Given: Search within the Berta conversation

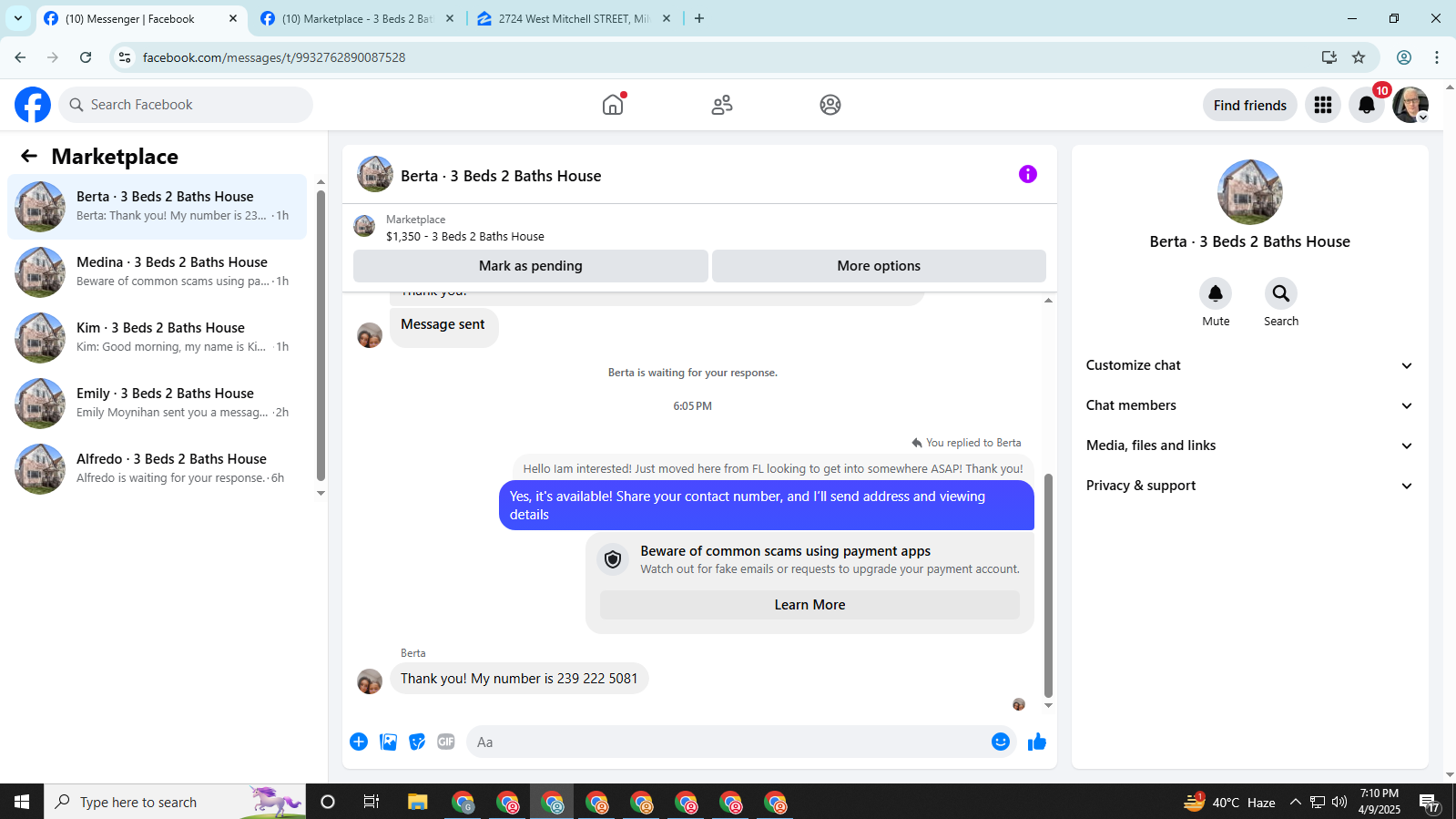Looking at the screenshot, I should coord(1281,293).
